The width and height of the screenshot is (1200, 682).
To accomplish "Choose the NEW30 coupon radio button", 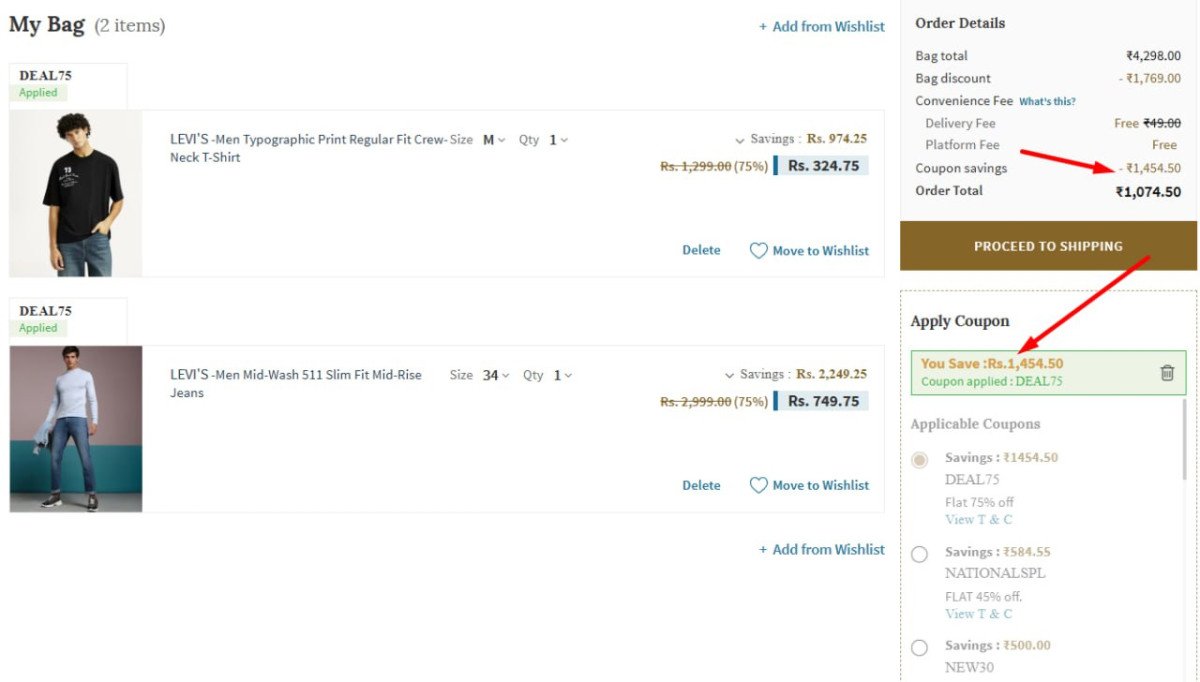I will pyautogui.click(x=920, y=648).
